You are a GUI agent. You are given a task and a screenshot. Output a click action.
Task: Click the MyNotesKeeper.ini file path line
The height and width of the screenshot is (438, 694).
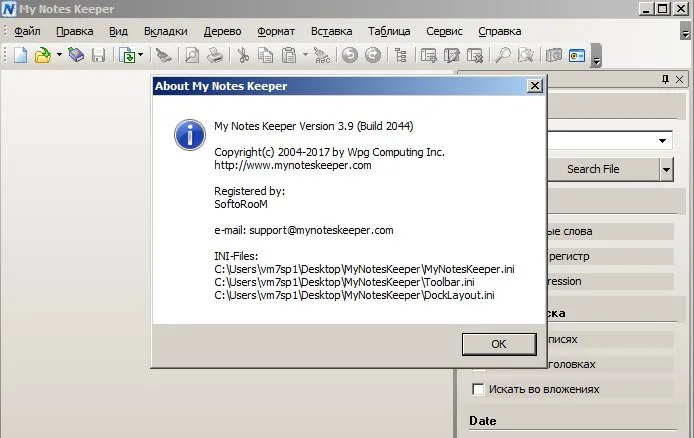tap(364, 269)
